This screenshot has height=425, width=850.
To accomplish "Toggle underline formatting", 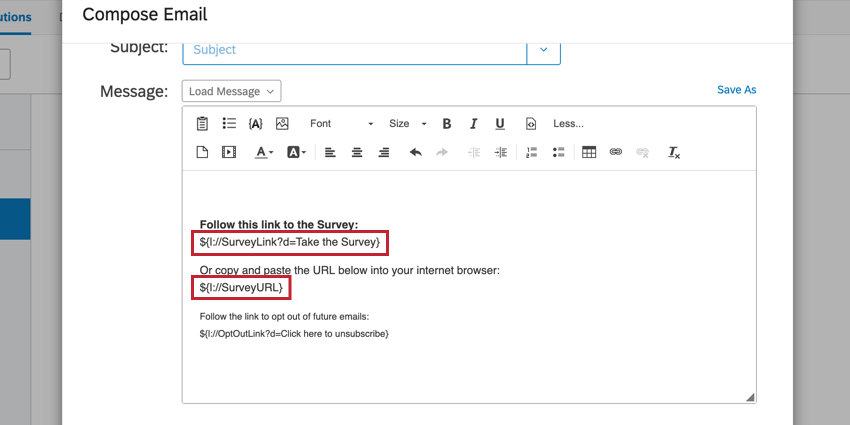I will (500, 124).
